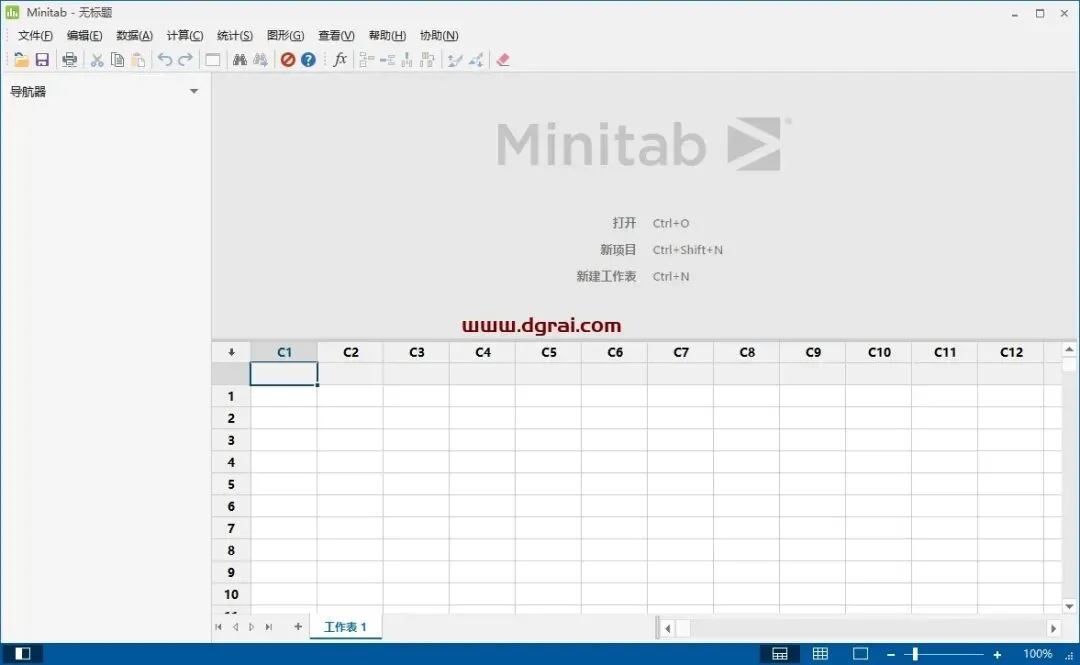Click the 打开 shortcut link

click(624, 223)
